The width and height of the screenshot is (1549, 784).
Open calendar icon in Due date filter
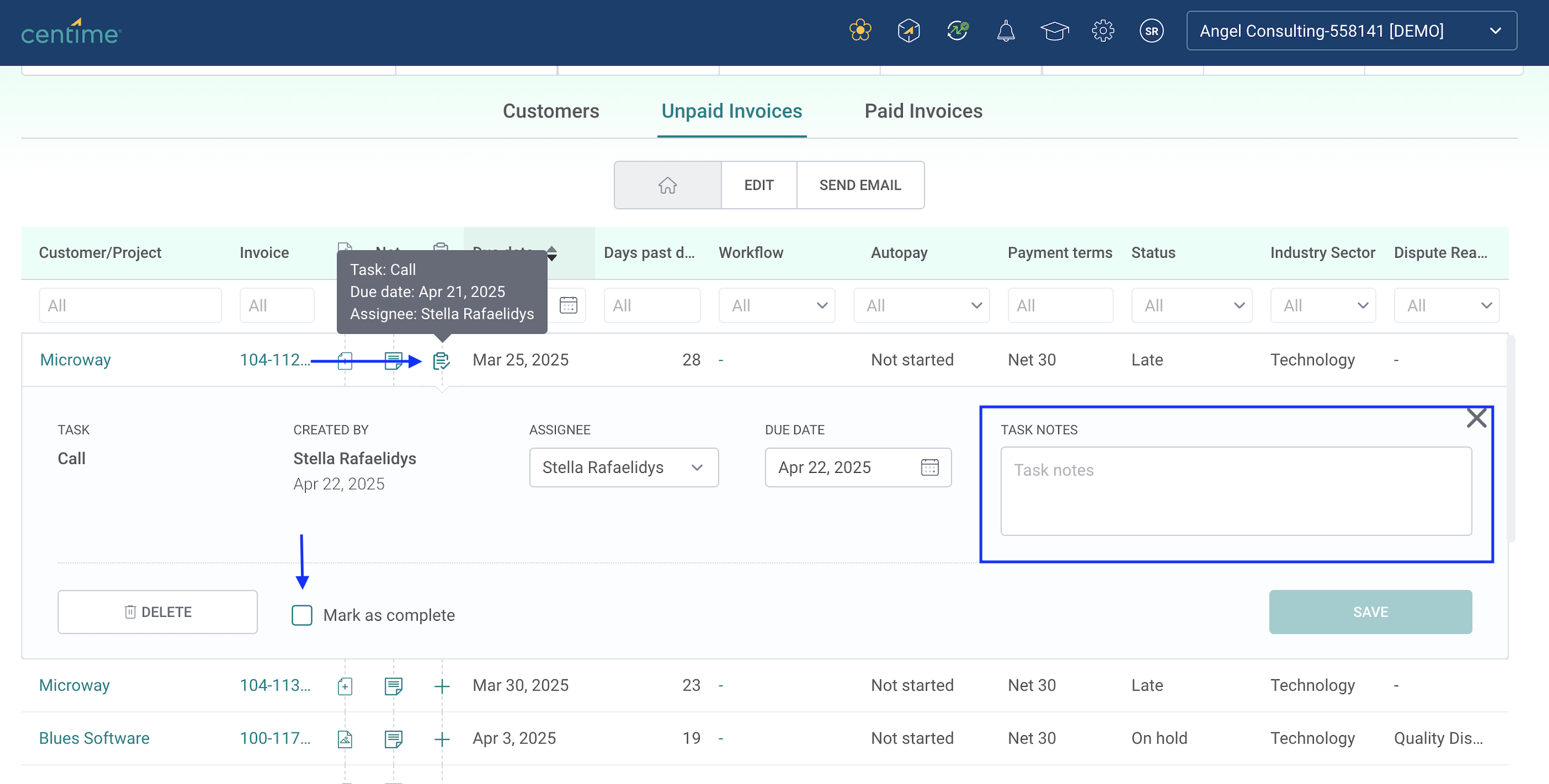pos(568,305)
